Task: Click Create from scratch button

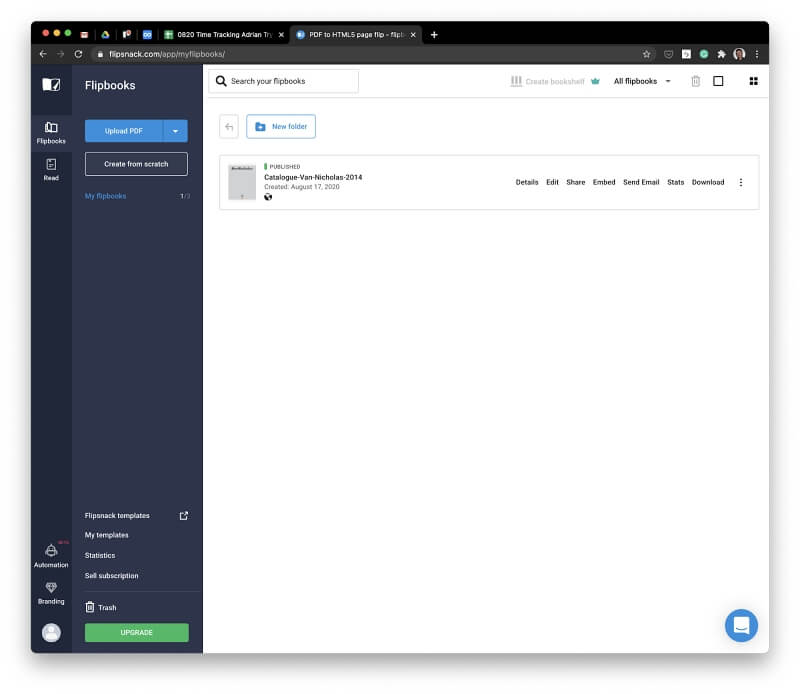Action: tap(136, 164)
